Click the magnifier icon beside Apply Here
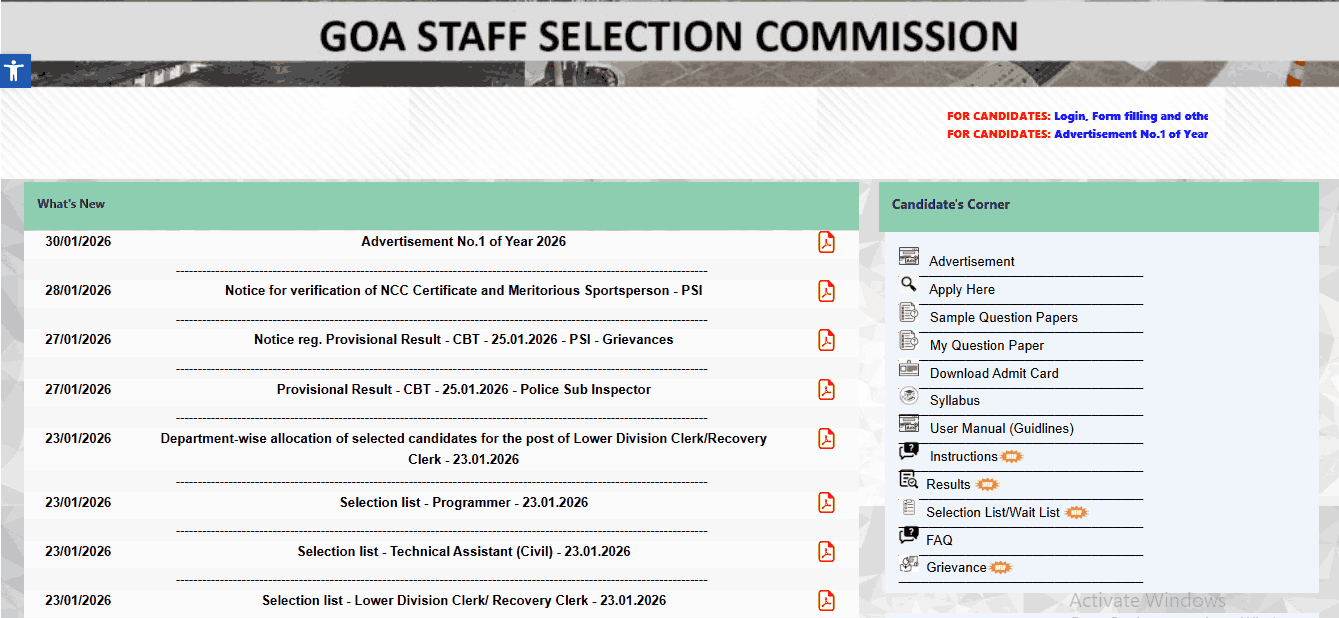 coord(908,285)
